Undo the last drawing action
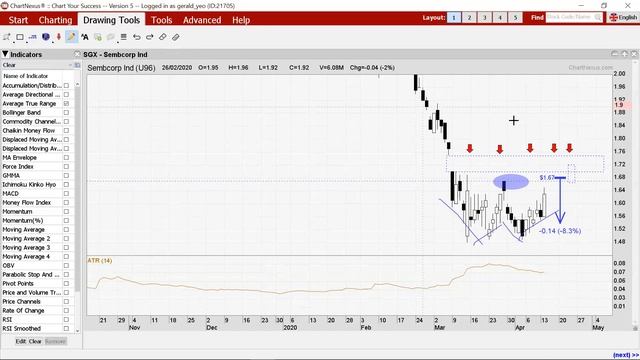This screenshot has height=360, width=640. 137,37
